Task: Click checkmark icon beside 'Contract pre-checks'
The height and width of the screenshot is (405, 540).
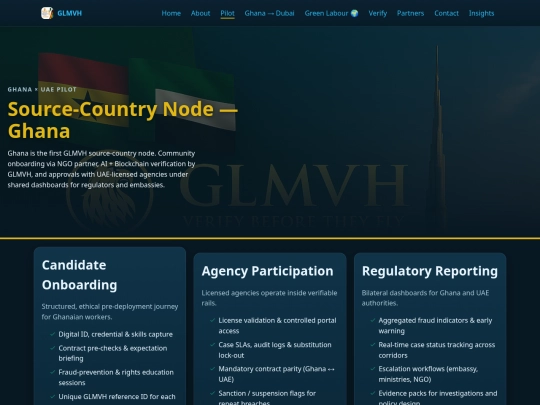Action: pos(52,348)
